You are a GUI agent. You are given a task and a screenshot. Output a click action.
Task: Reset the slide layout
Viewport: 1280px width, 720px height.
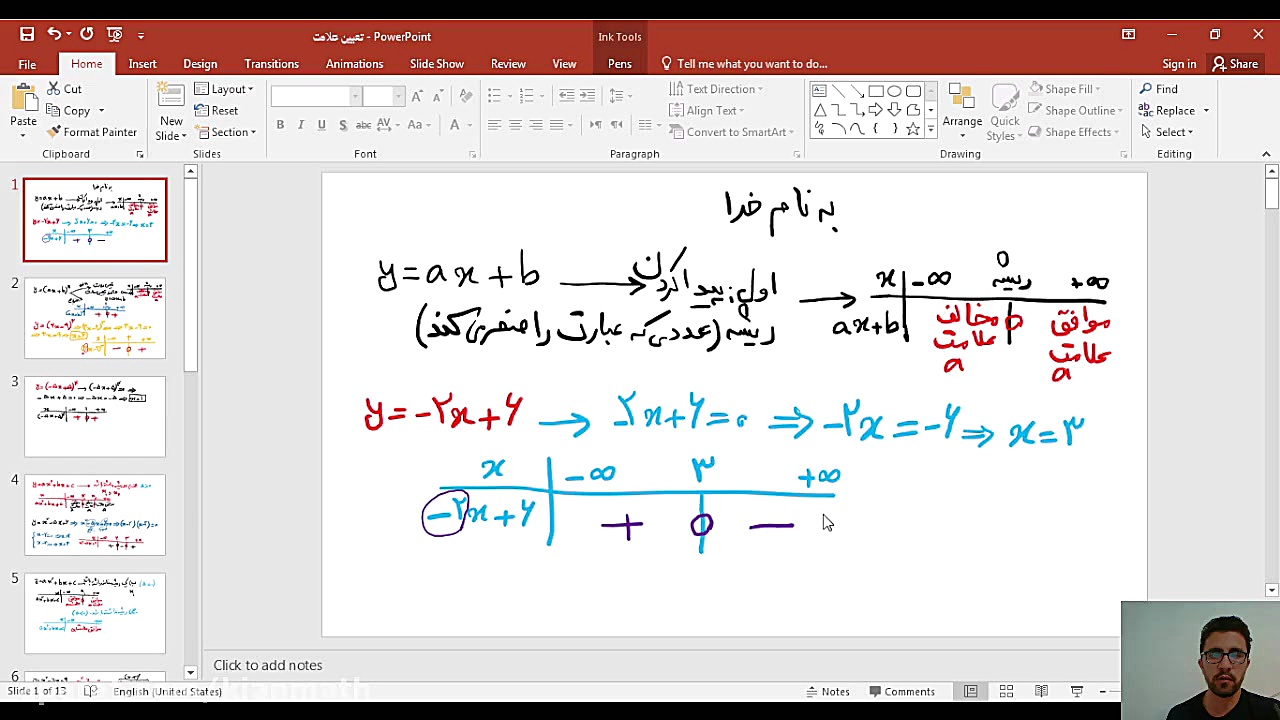[216, 111]
